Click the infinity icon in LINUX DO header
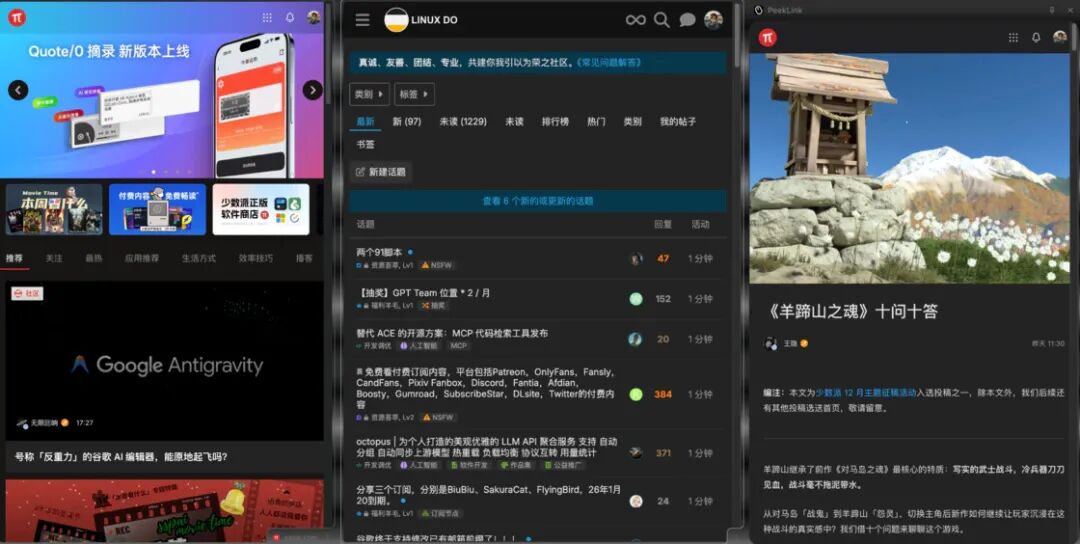 pyautogui.click(x=636, y=20)
